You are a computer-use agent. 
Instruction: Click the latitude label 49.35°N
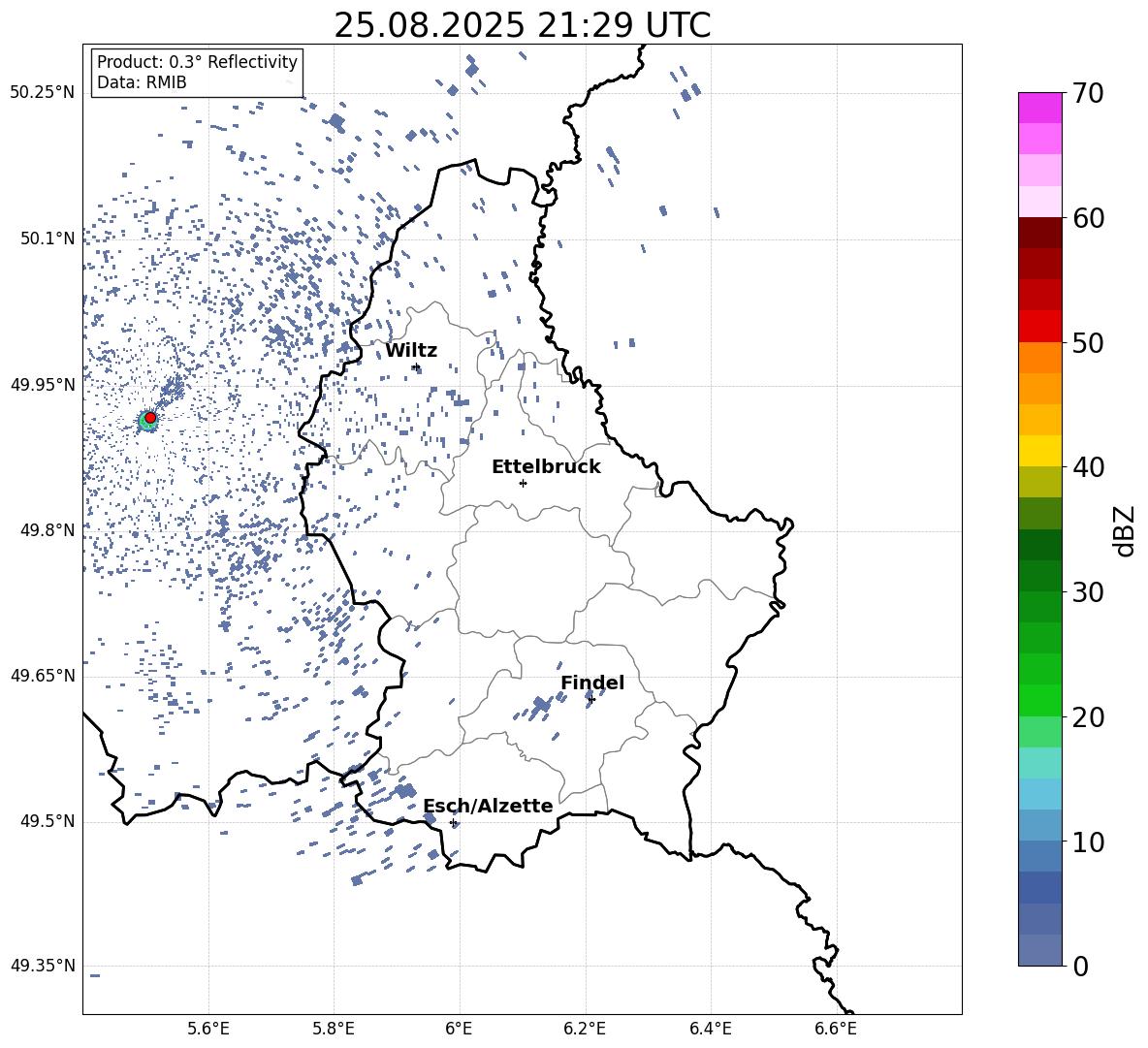point(43,966)
